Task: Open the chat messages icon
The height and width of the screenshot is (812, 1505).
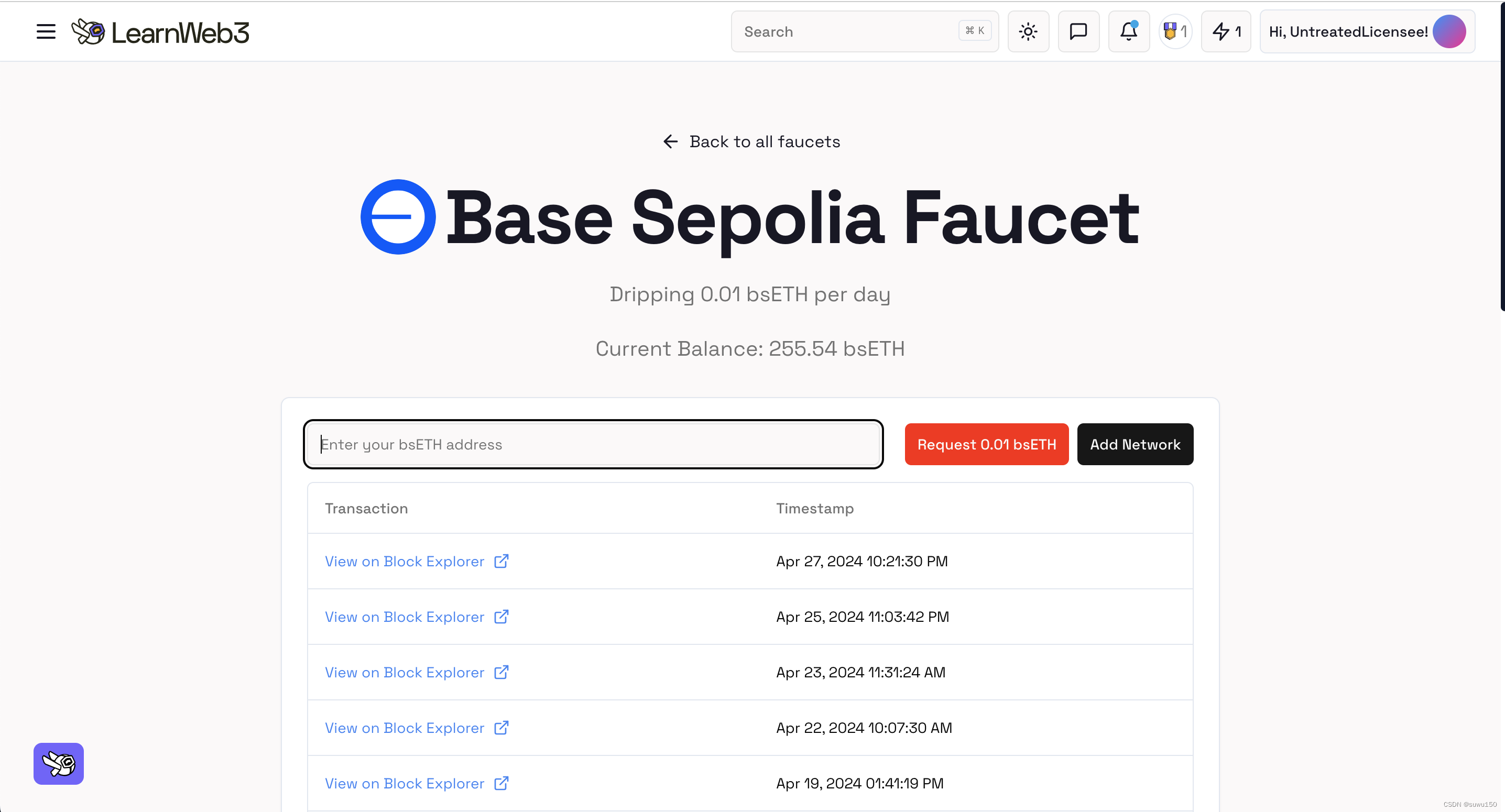Action: point(1078,31)
